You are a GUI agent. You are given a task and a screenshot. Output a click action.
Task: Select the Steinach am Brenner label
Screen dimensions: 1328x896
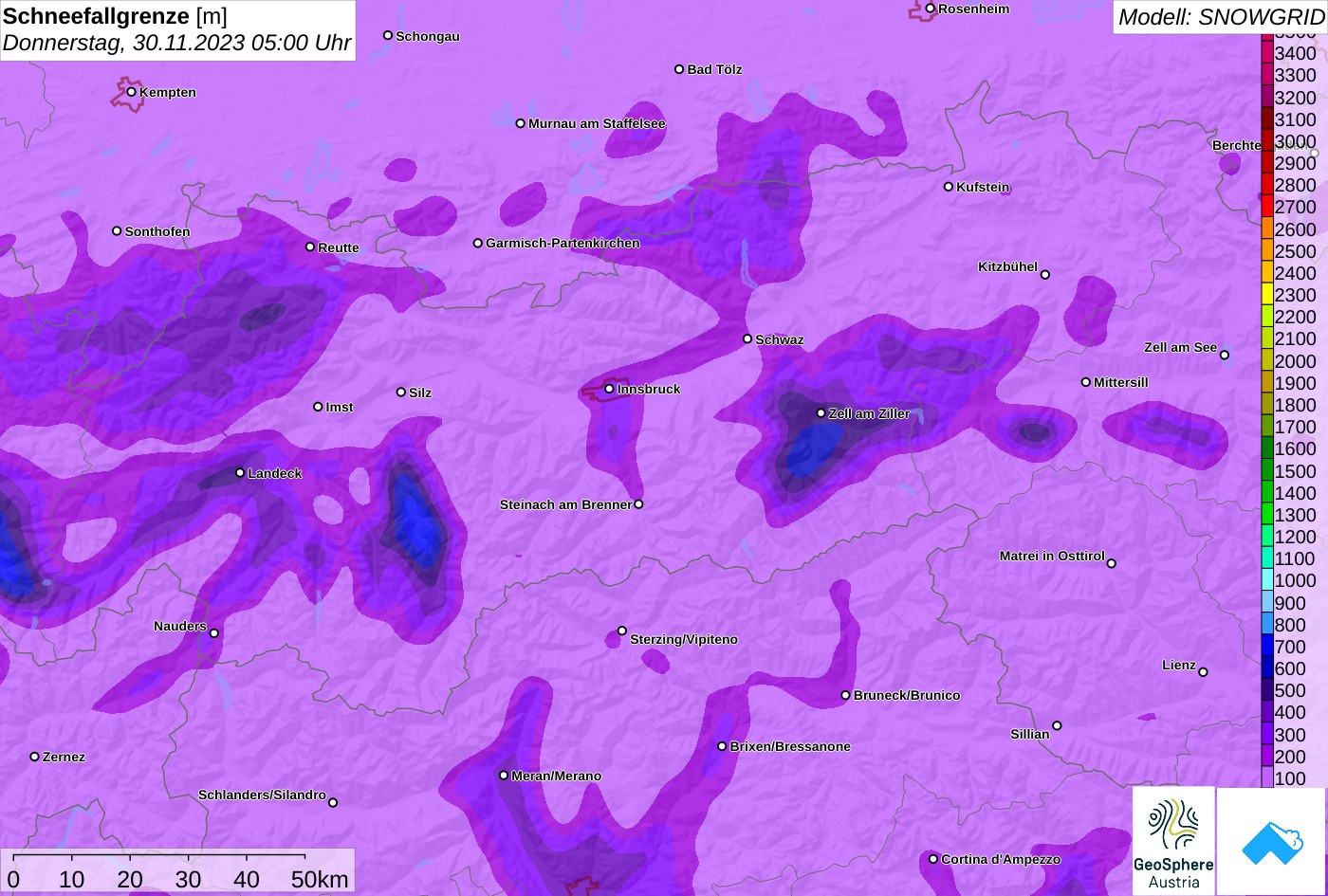(565, 504)
